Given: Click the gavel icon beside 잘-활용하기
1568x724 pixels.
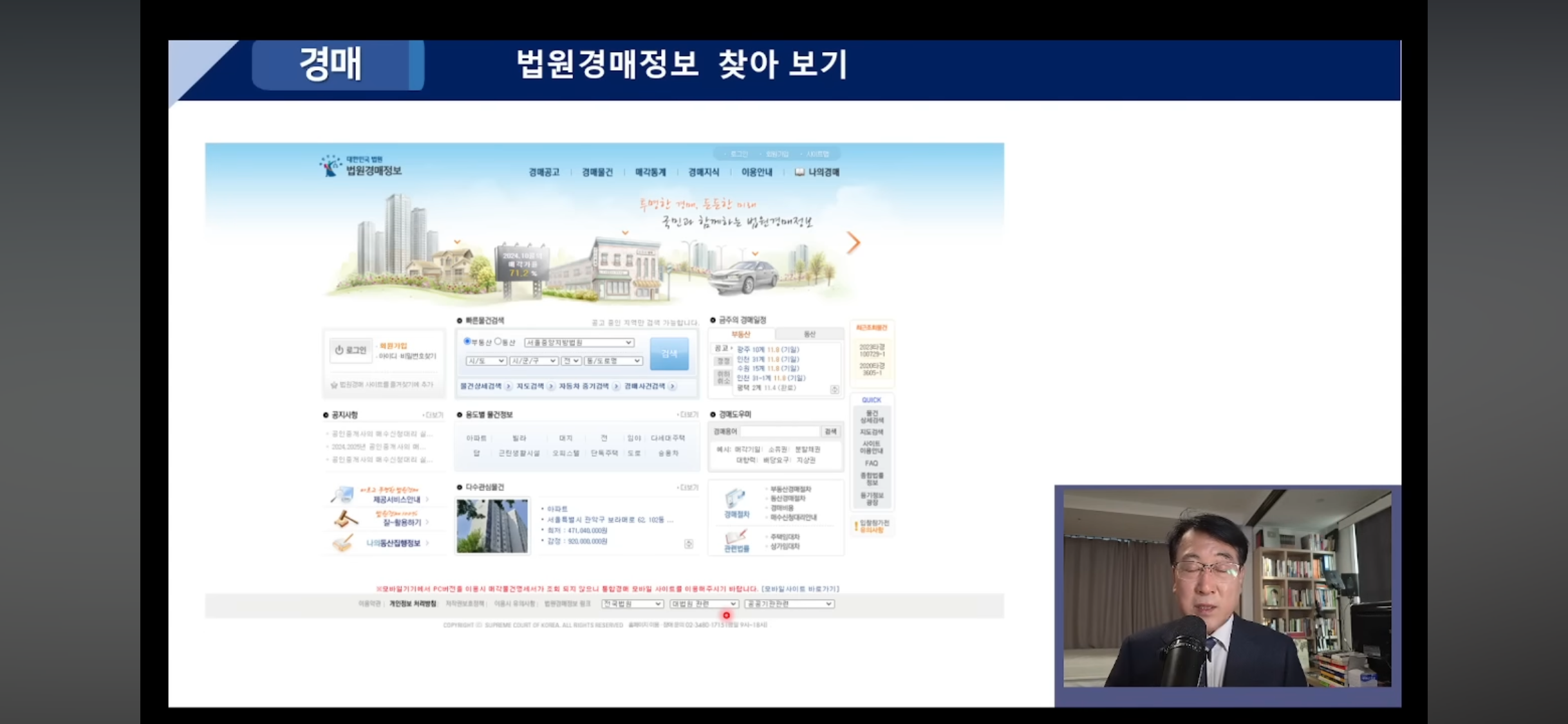Looking at the screenshot, I should pyautogui.click(x=346, y=519).
